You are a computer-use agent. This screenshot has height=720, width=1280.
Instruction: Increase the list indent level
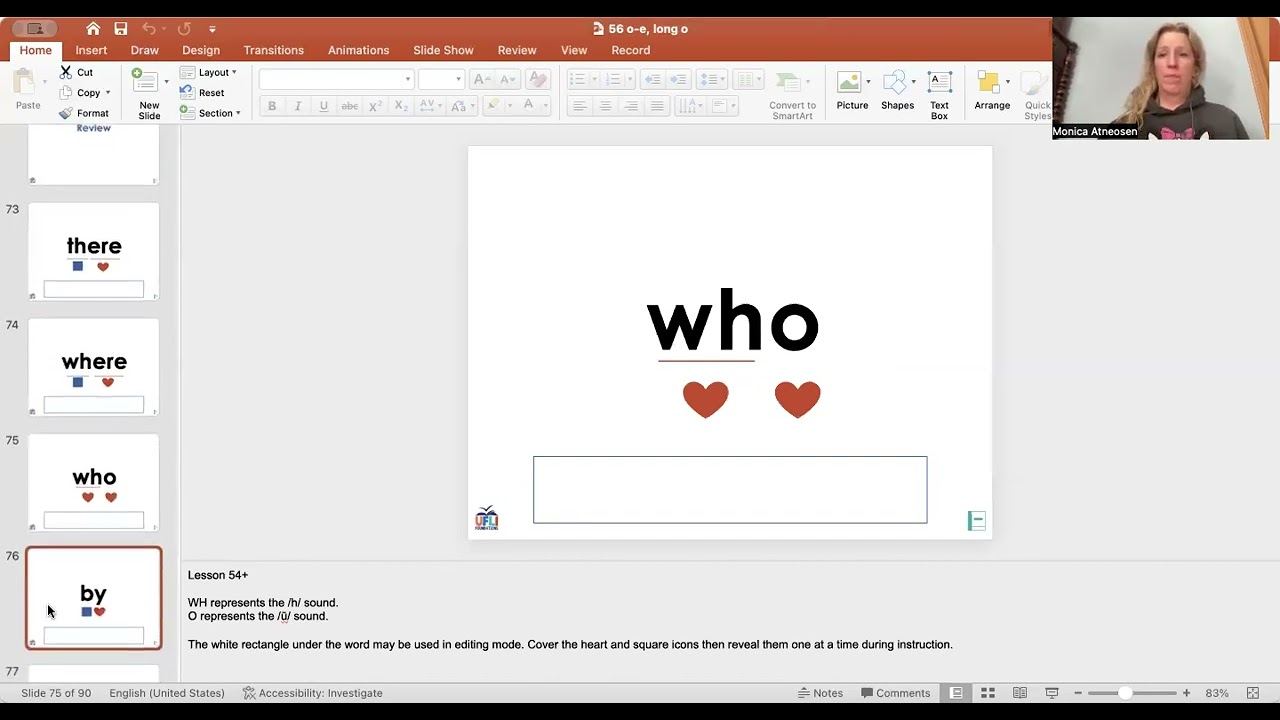click(x=678, y=80)
